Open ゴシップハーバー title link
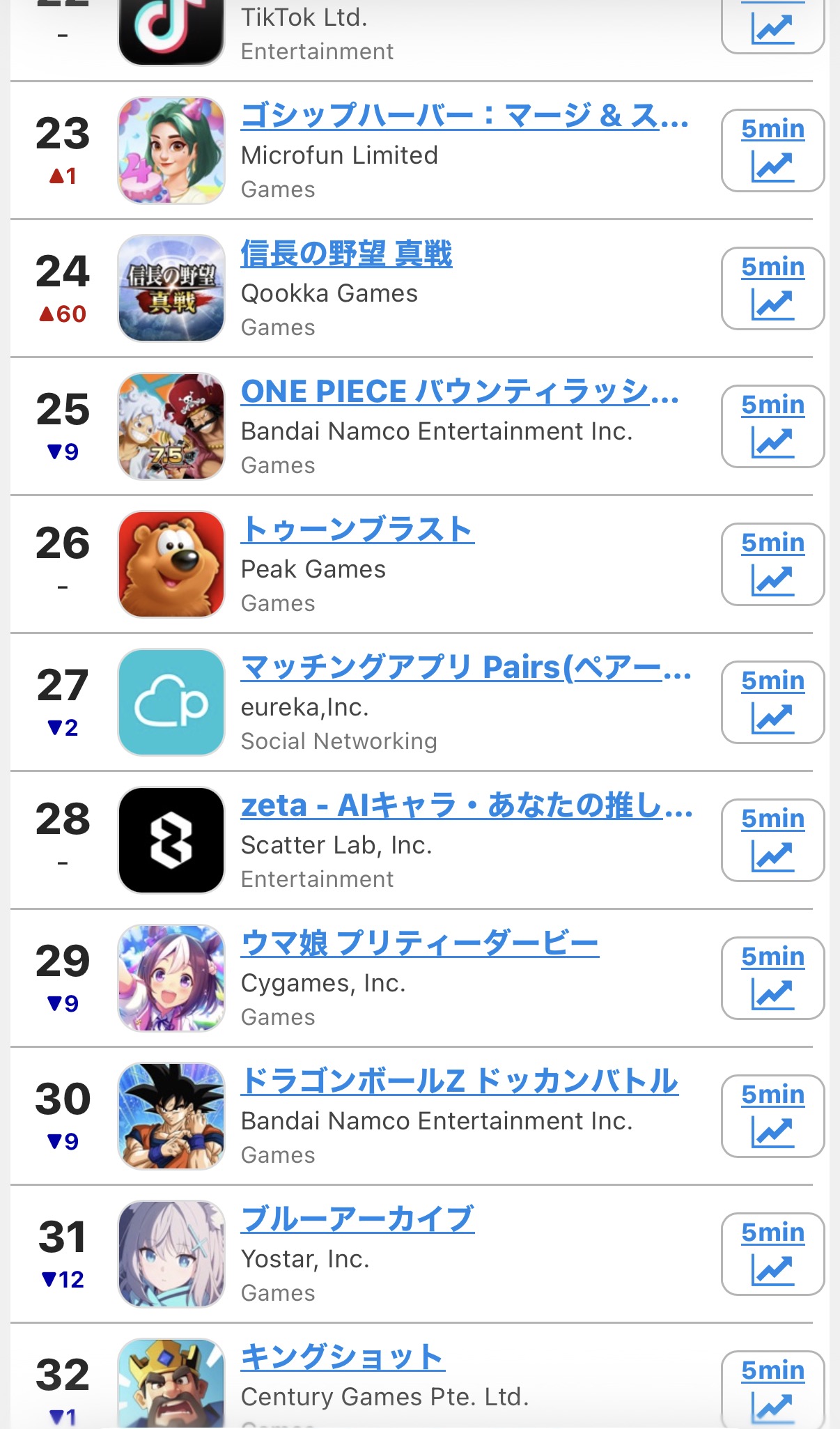 coord(465,116)
